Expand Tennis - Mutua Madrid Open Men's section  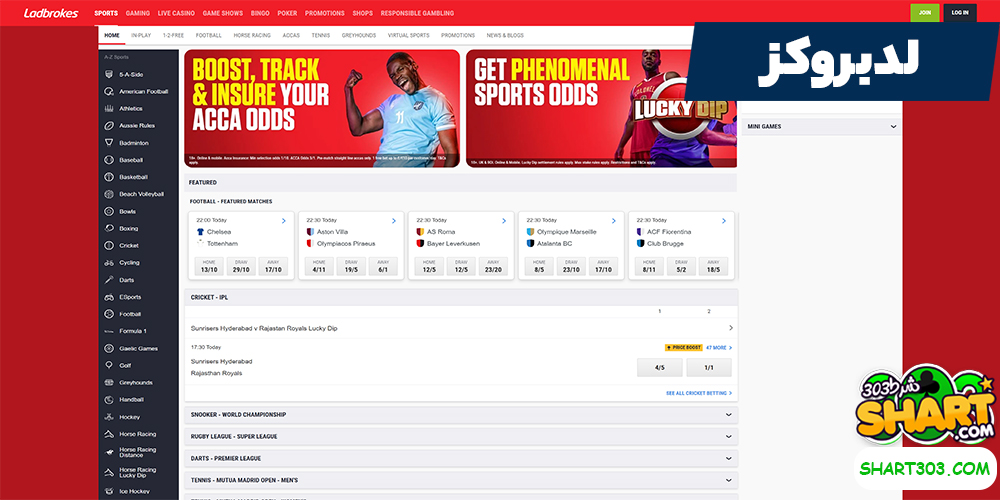pos(461,480)
